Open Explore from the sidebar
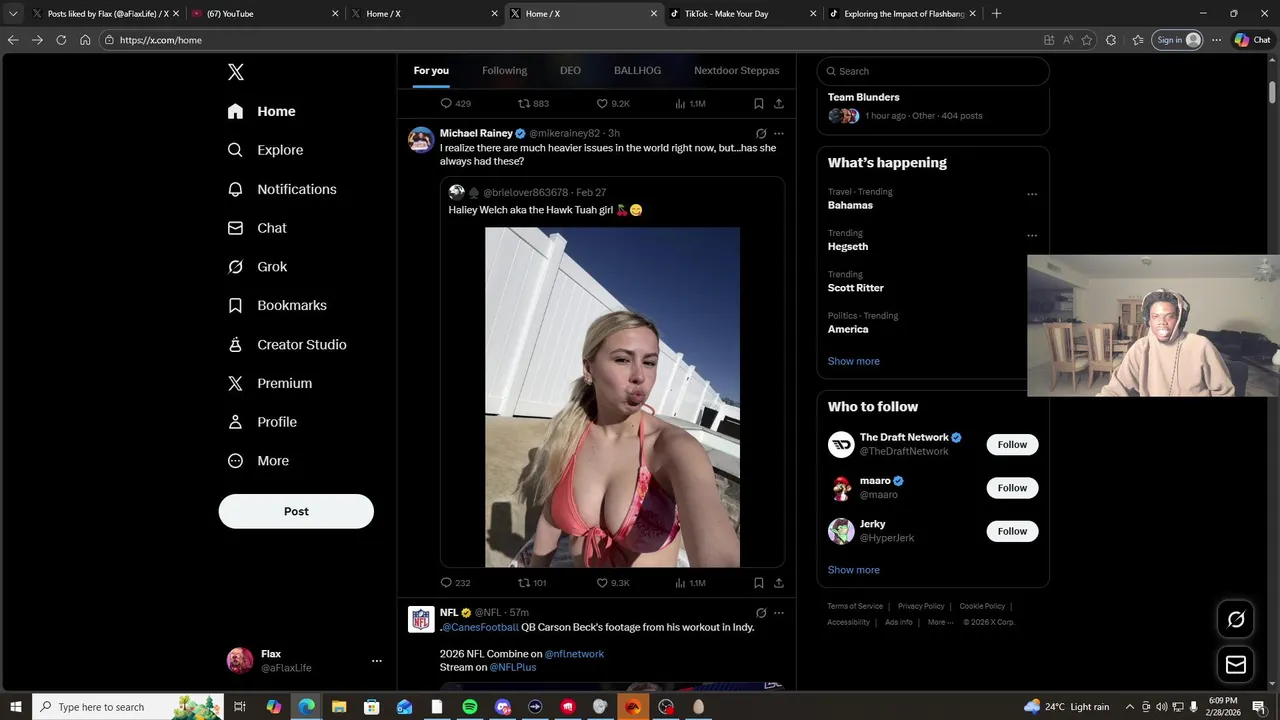 pos(265,150)
